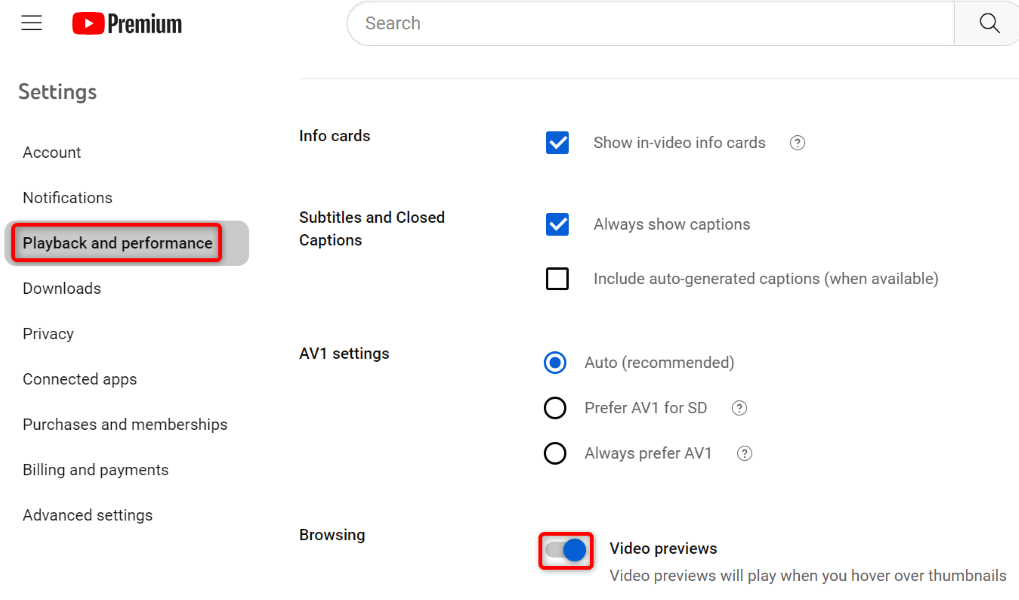Focus the Search input field
Screen dimensions: 1019x600
(x=650, y=23)
